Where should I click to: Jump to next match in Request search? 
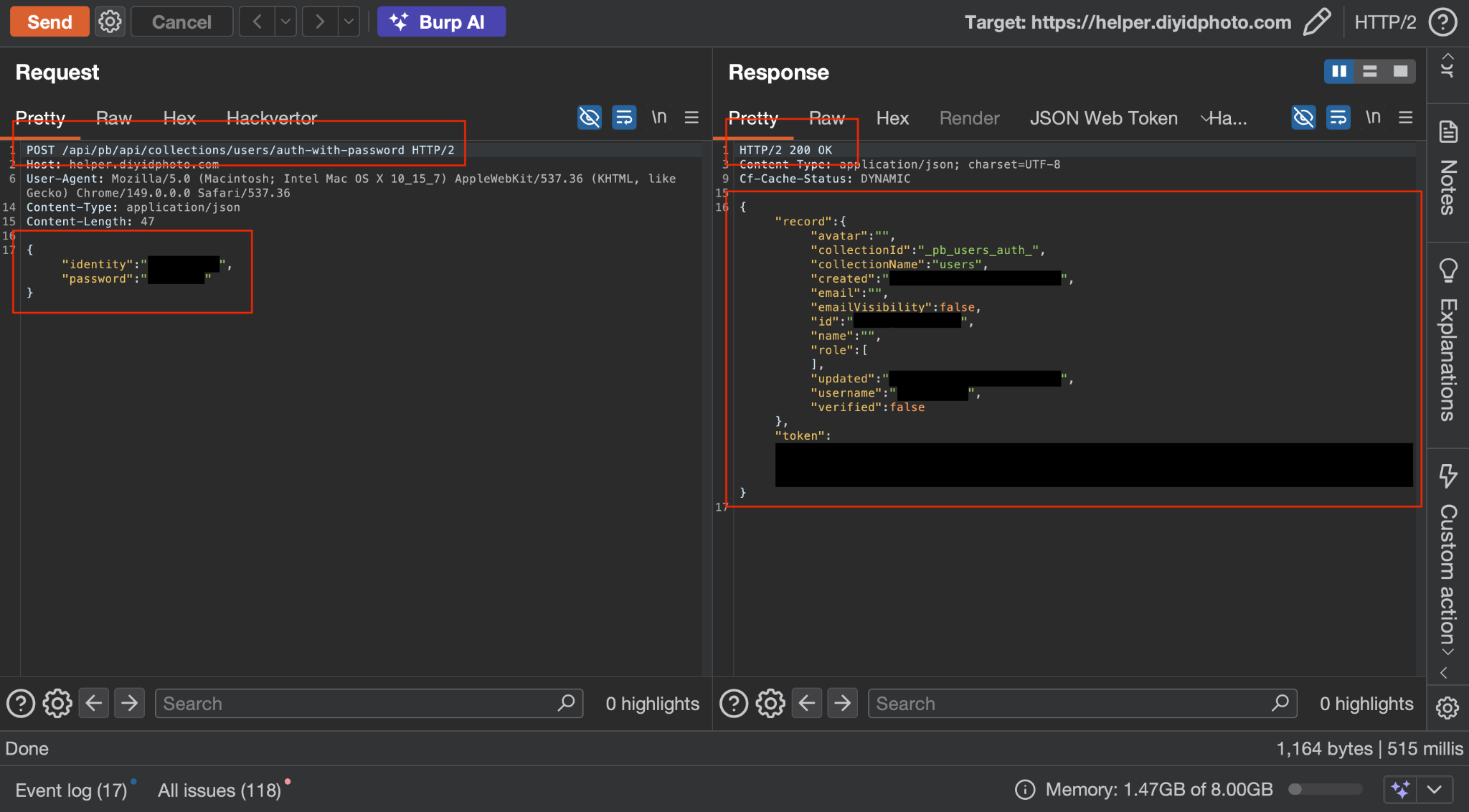pos(129,703)
